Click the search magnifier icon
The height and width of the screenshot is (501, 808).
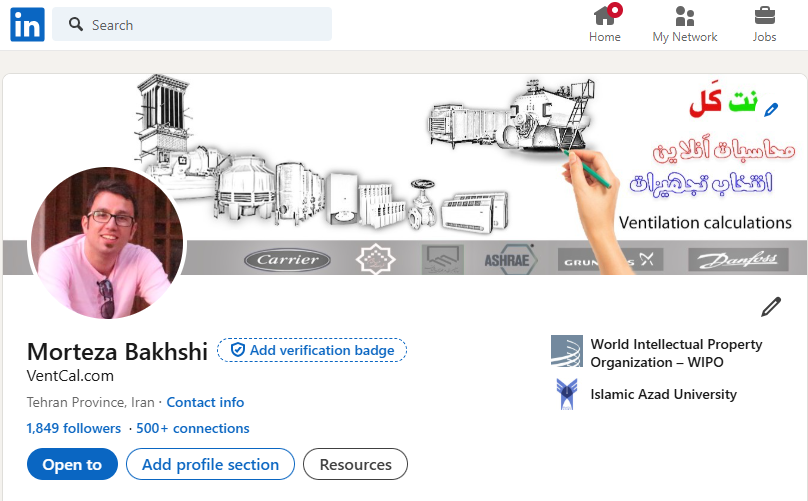[x=76, y=24]
